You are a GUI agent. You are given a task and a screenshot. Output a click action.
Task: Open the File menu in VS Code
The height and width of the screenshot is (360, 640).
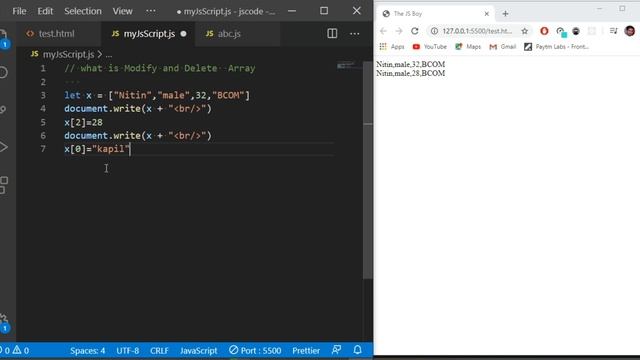[x=19, y=11]
